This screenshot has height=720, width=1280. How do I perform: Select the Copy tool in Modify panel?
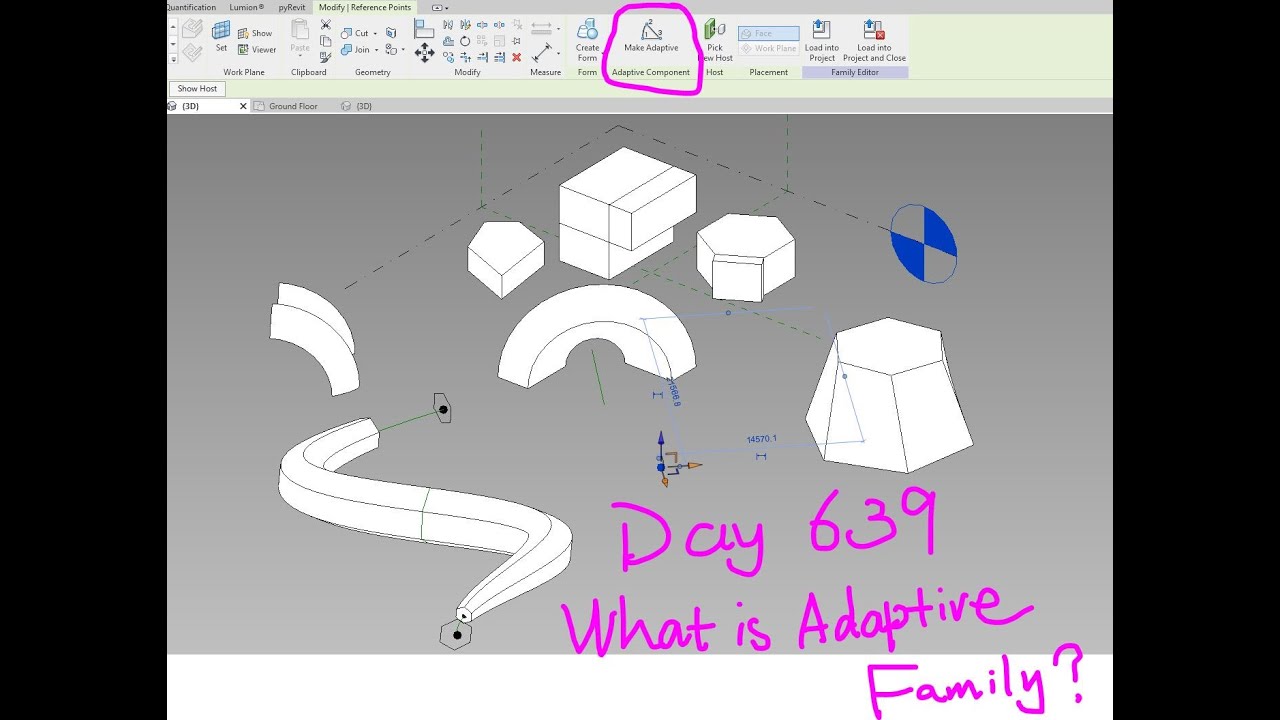448,57
